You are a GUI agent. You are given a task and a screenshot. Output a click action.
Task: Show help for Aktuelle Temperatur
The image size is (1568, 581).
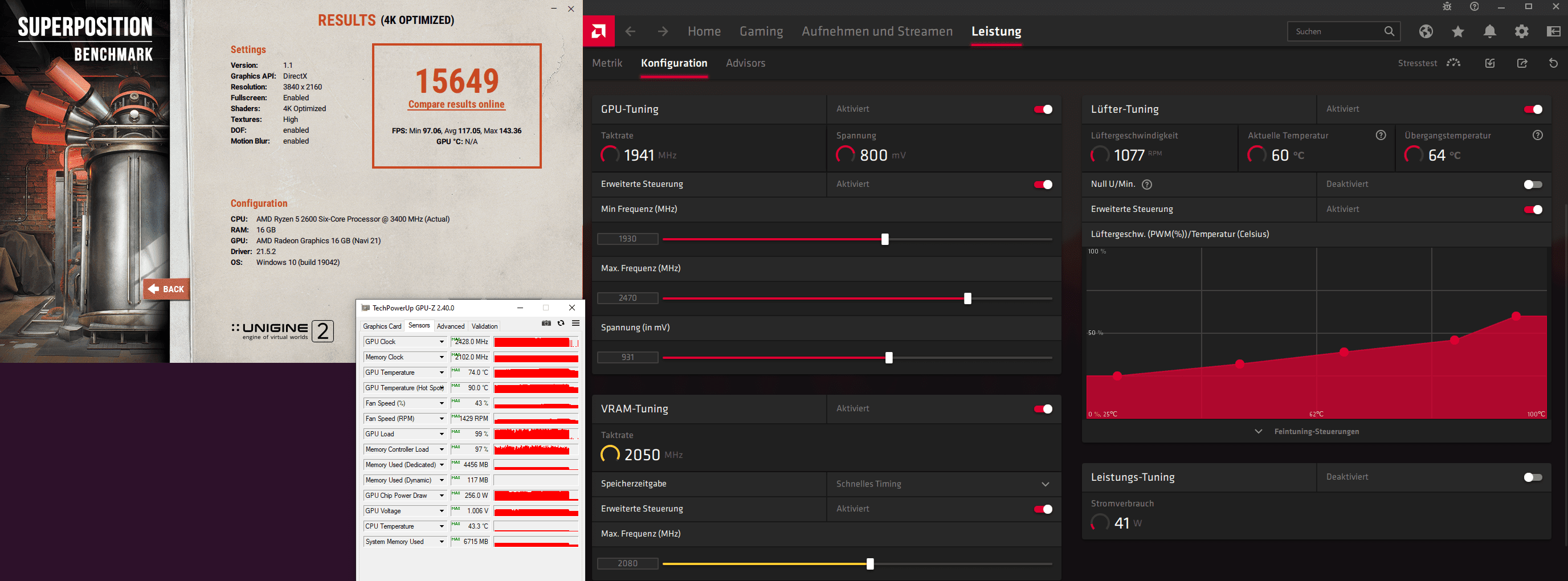tap(1381, 135)
